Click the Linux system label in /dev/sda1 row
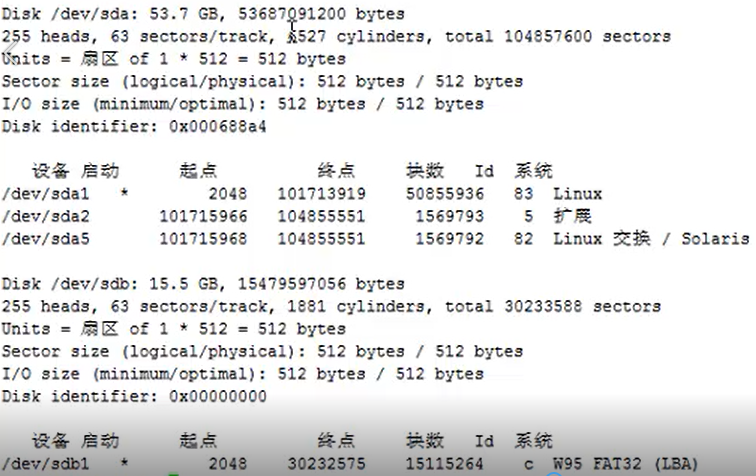 [x=578, y=194]
